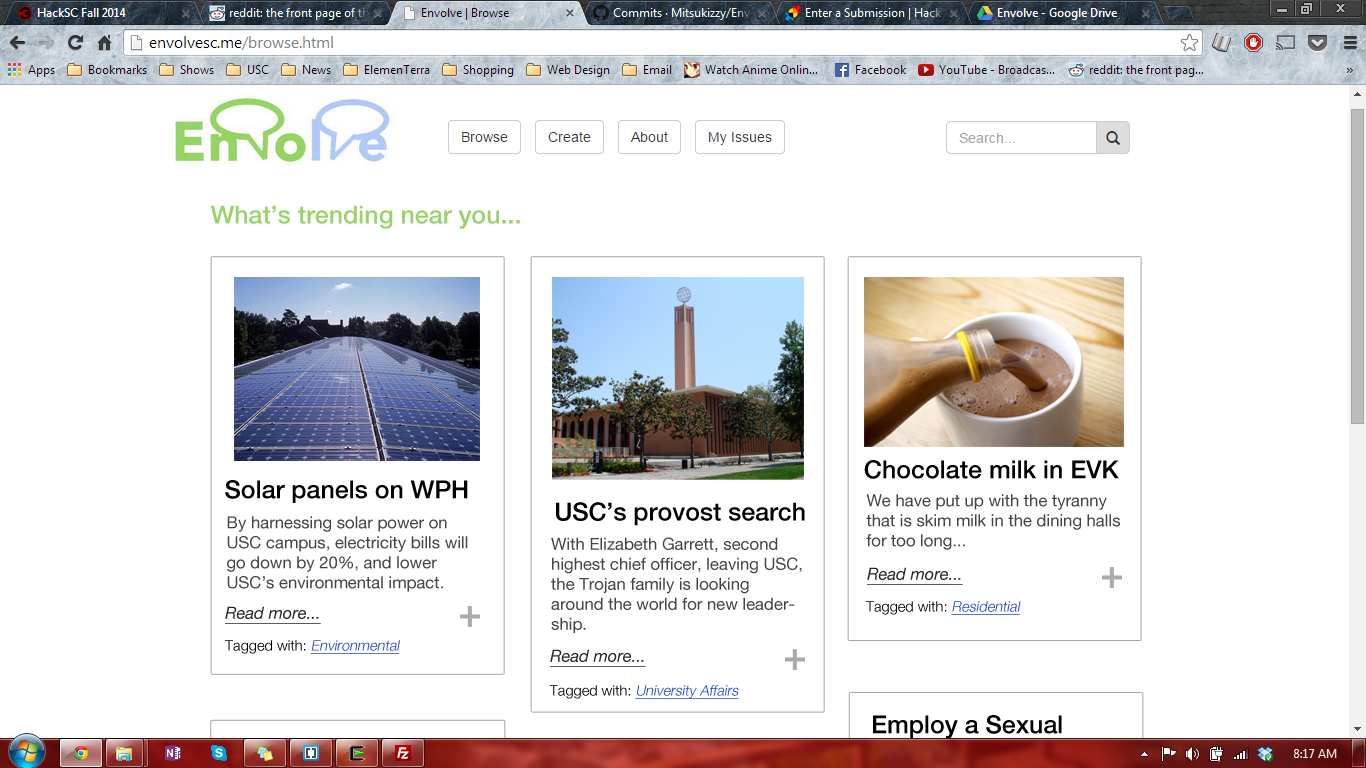Screen dimensions: 1366x768
Task: Click the search magnifier button on Envolve
Action: (1113, 138)
